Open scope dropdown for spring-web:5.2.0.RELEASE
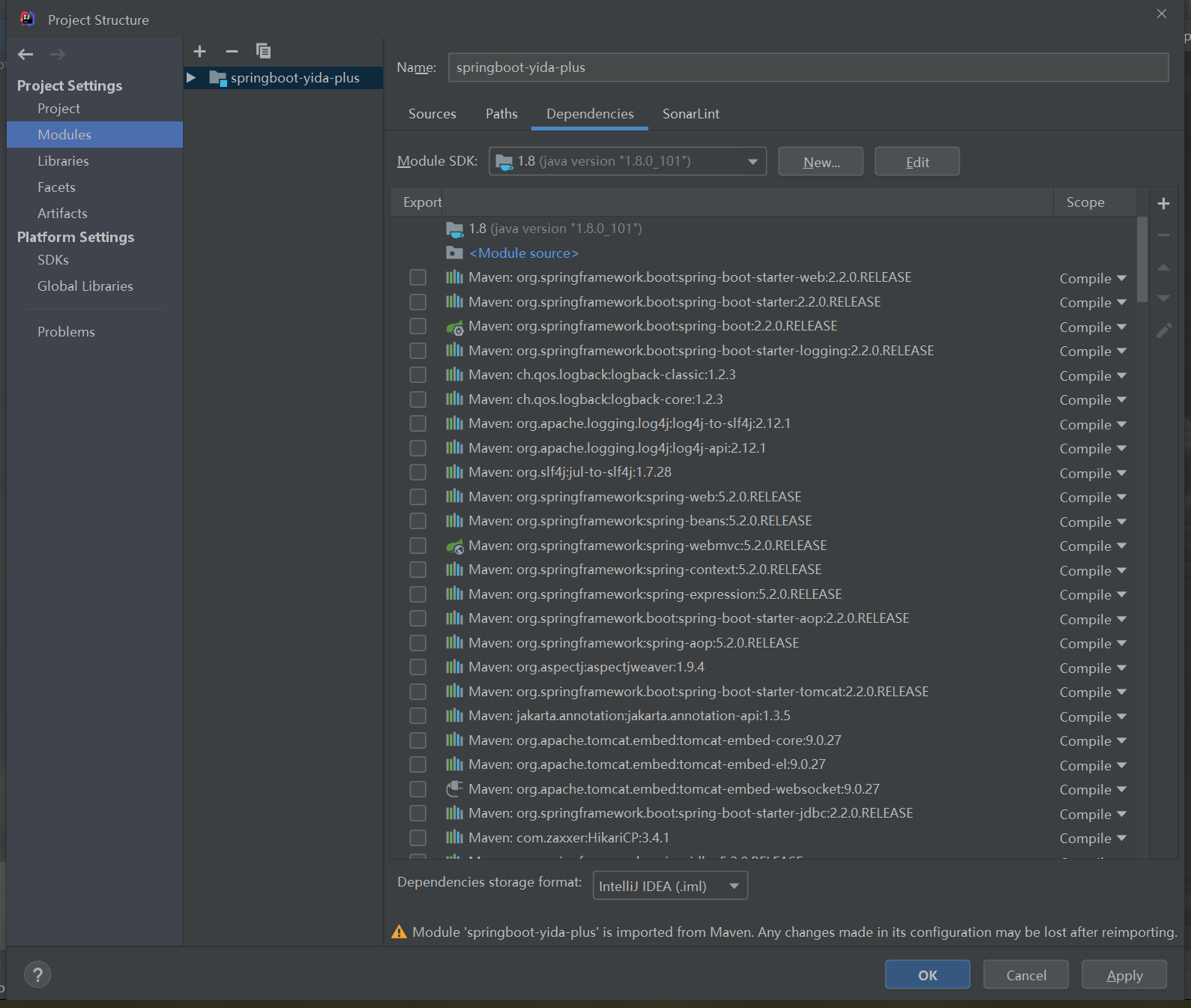 (x=1093, y=497)
